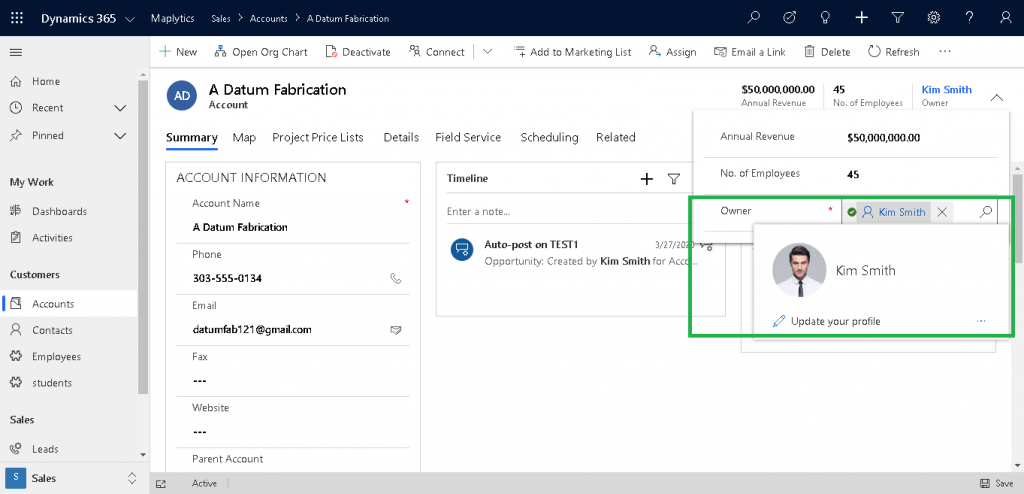Open the Field Service tab
The height and width of the screenshot is (494, 1024).
[468, 137]
